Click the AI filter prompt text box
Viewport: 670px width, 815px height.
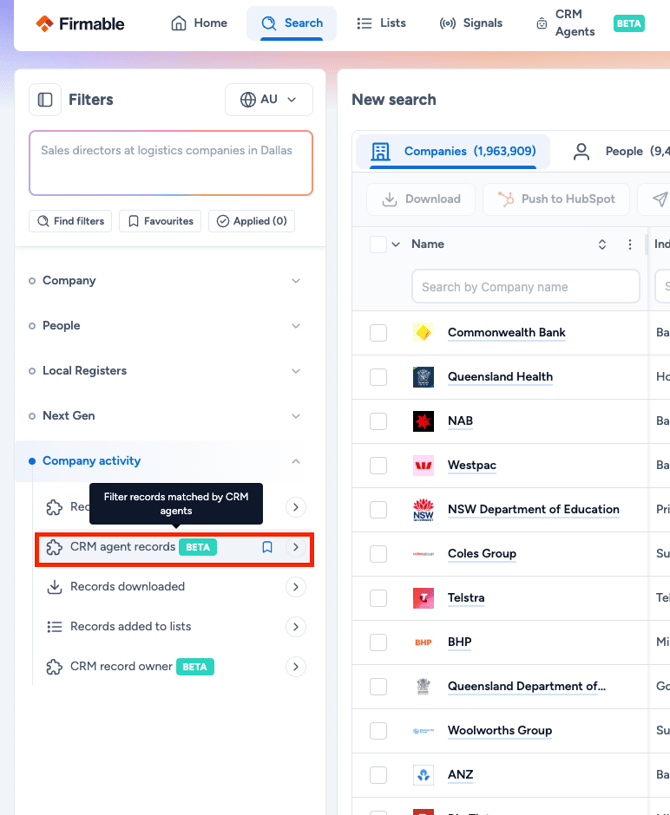(171, 163)
